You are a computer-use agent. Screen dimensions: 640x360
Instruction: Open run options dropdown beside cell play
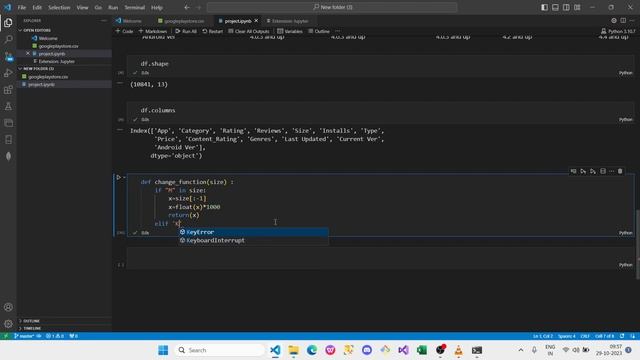tap(124, 178)
